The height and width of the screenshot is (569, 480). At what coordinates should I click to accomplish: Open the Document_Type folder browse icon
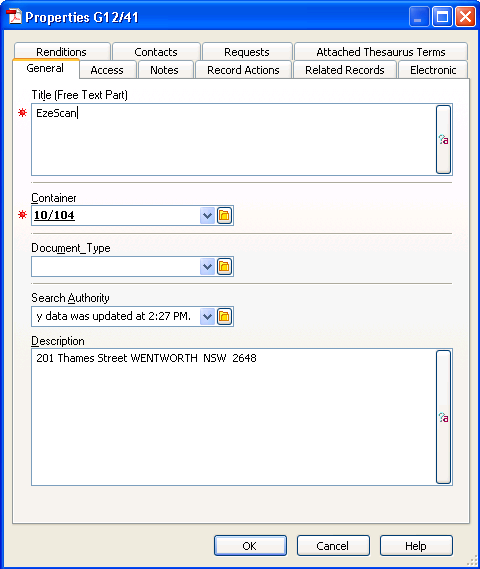tap(224, 267)
